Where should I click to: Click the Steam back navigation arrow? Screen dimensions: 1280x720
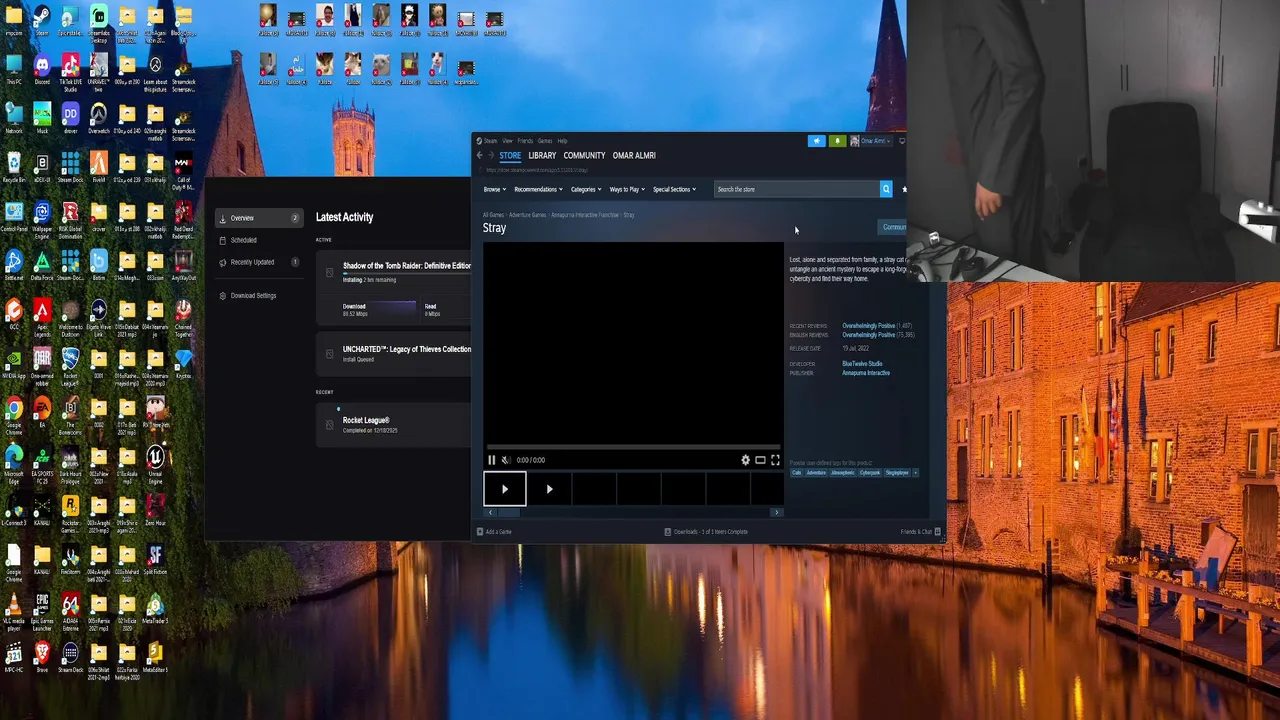(x=480, y=156)
